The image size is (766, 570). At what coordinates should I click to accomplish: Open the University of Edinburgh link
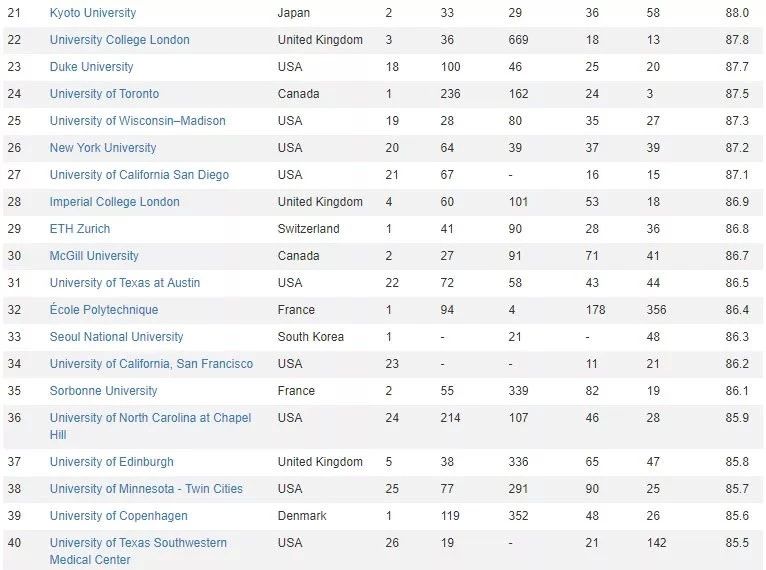tap(112, 462)
